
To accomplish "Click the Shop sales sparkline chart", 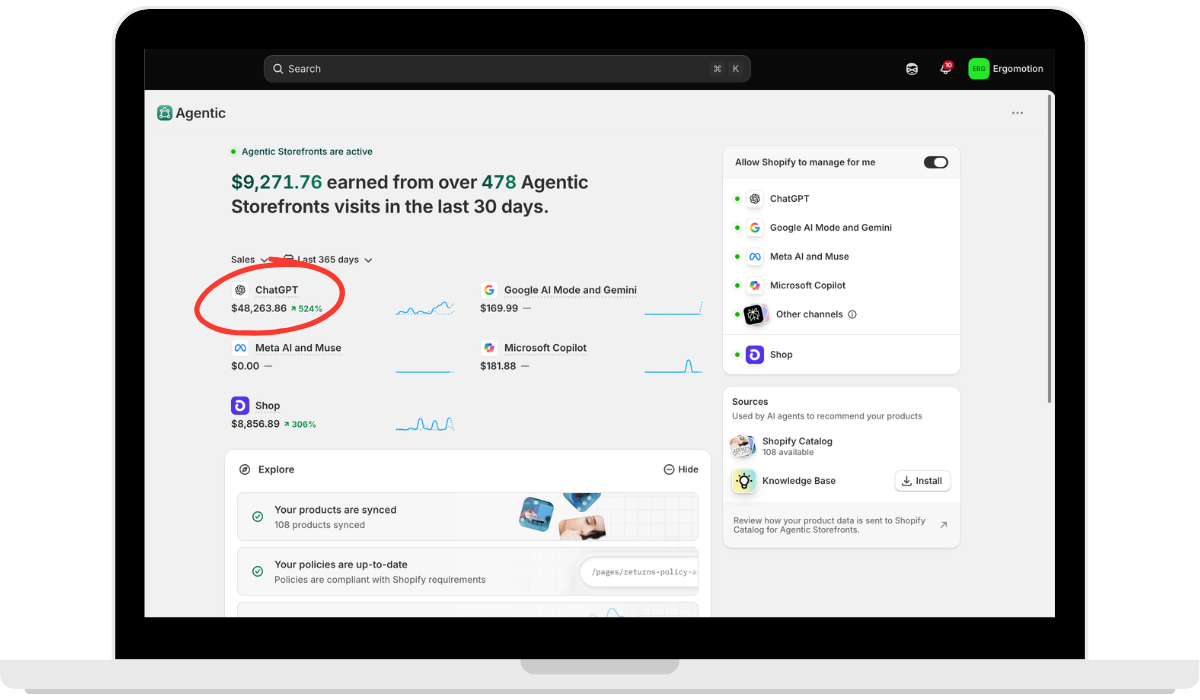I will coord(425,424).
